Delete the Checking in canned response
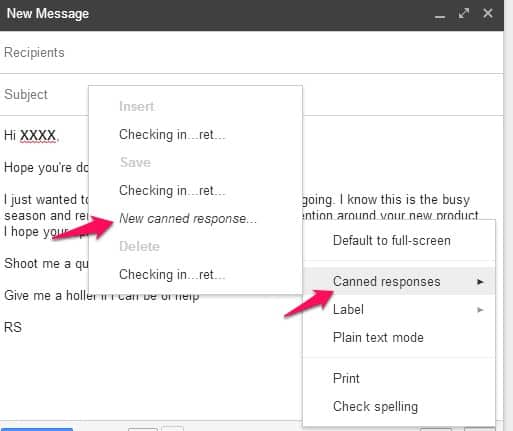The image size is (513, 431). click(x=172, y=275)
